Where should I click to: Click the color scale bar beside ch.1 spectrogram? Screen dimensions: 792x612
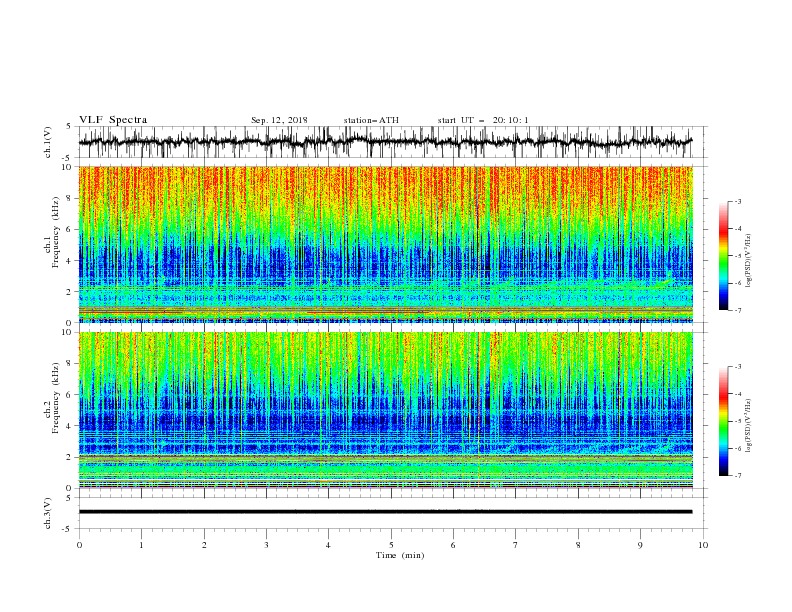click(724, 256)
